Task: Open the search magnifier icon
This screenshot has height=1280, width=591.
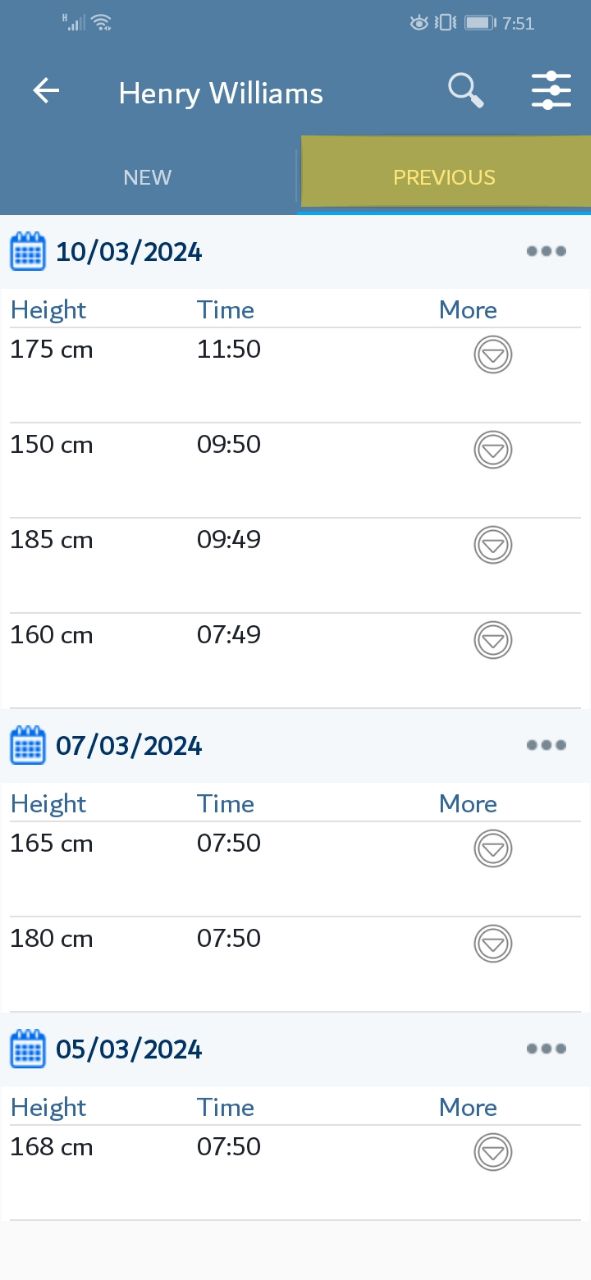Action: 466,91
